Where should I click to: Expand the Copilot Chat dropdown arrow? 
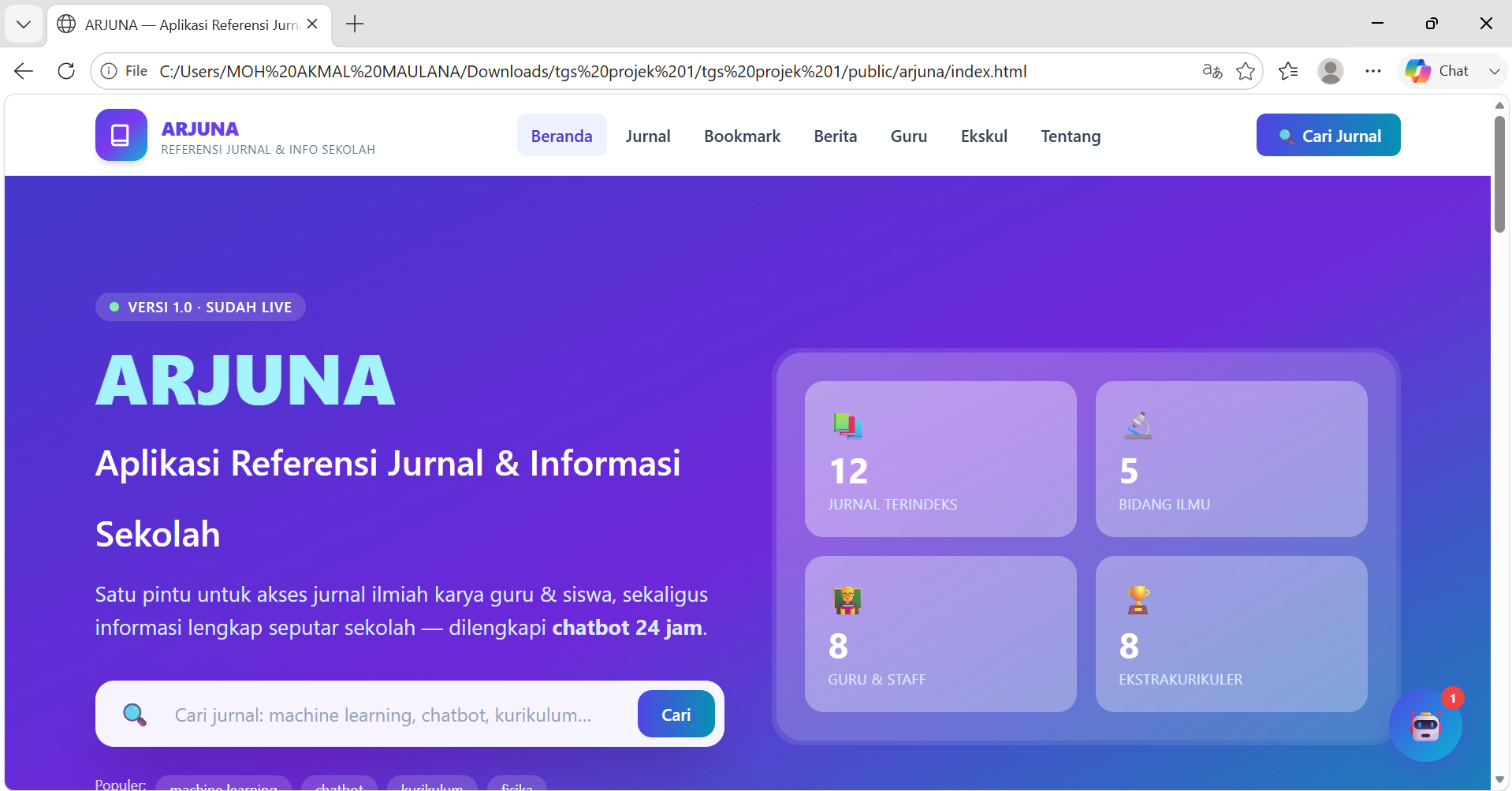coord(1494,71)
